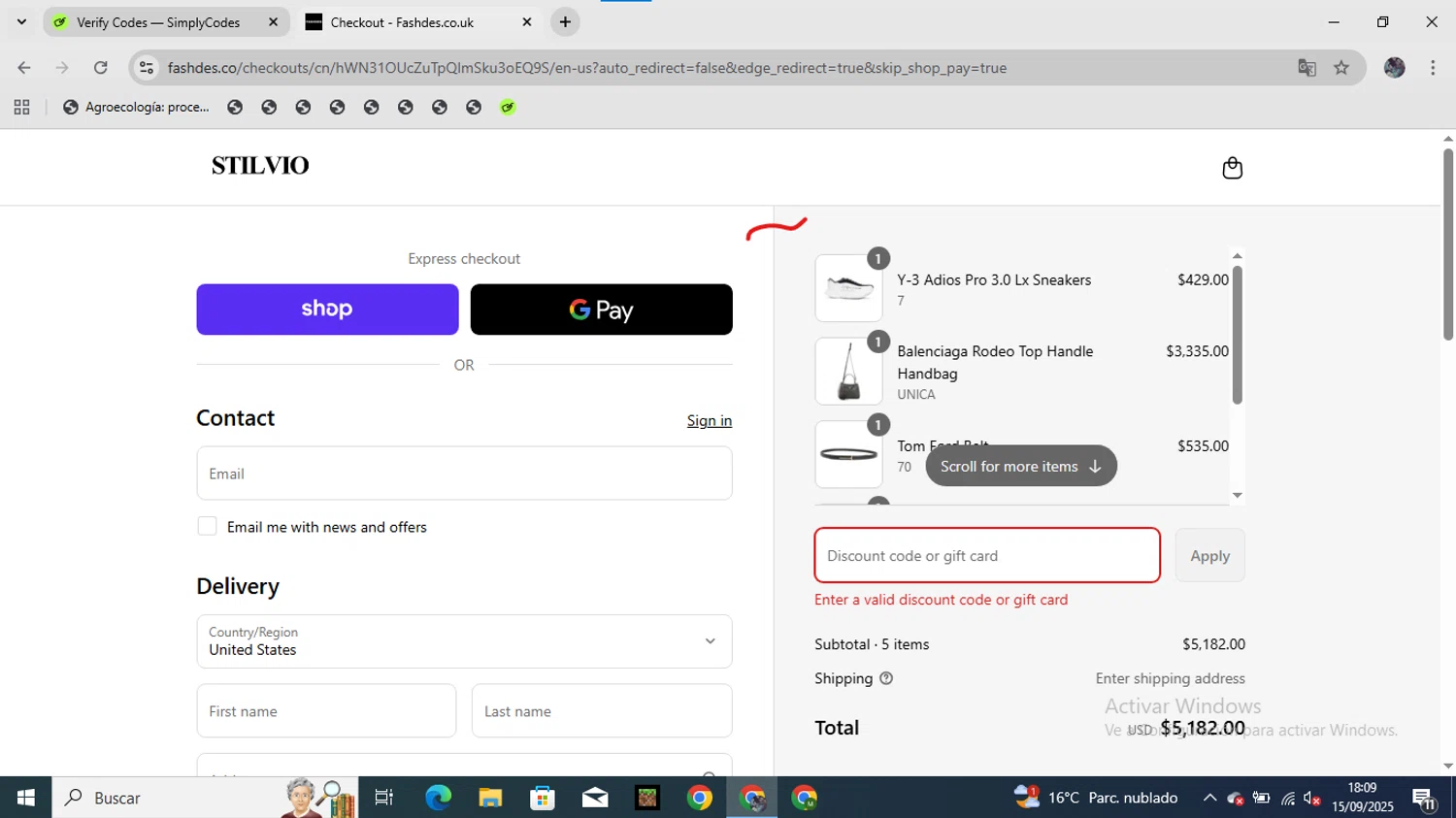Reload the checkout page

(x=100, y=68)
